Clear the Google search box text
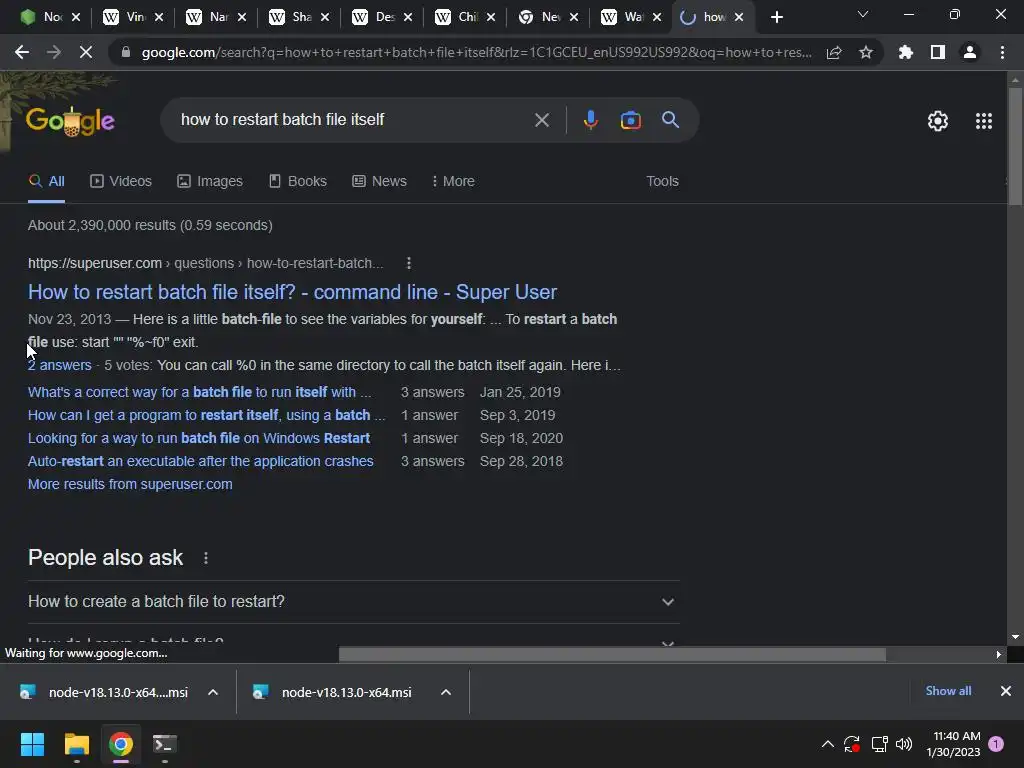The image size is (1024, 768). point(541,120)
